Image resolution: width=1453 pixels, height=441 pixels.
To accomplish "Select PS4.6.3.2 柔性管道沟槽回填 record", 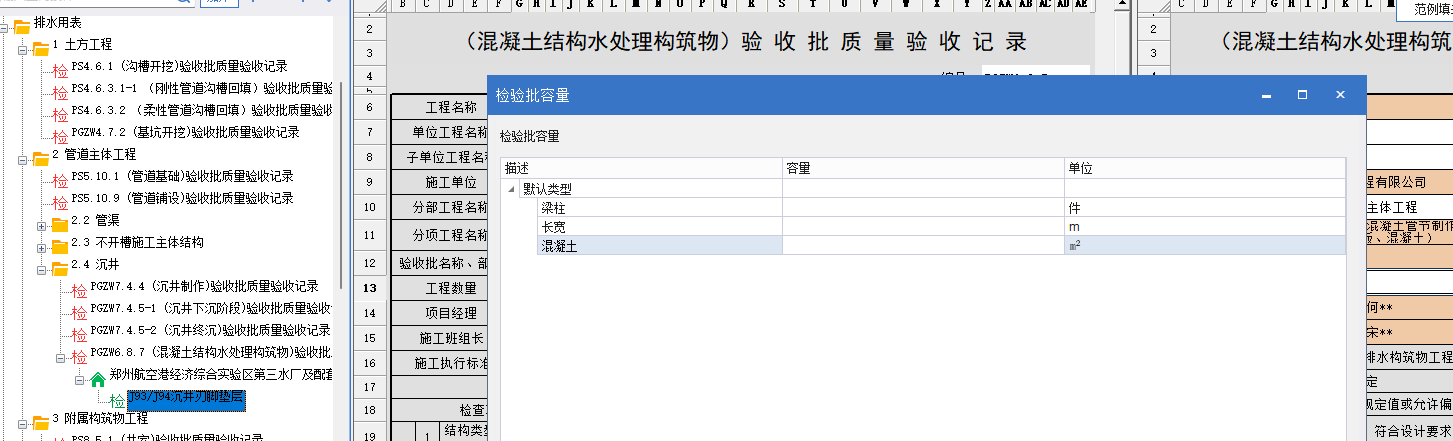I will (x=200, y=111).
